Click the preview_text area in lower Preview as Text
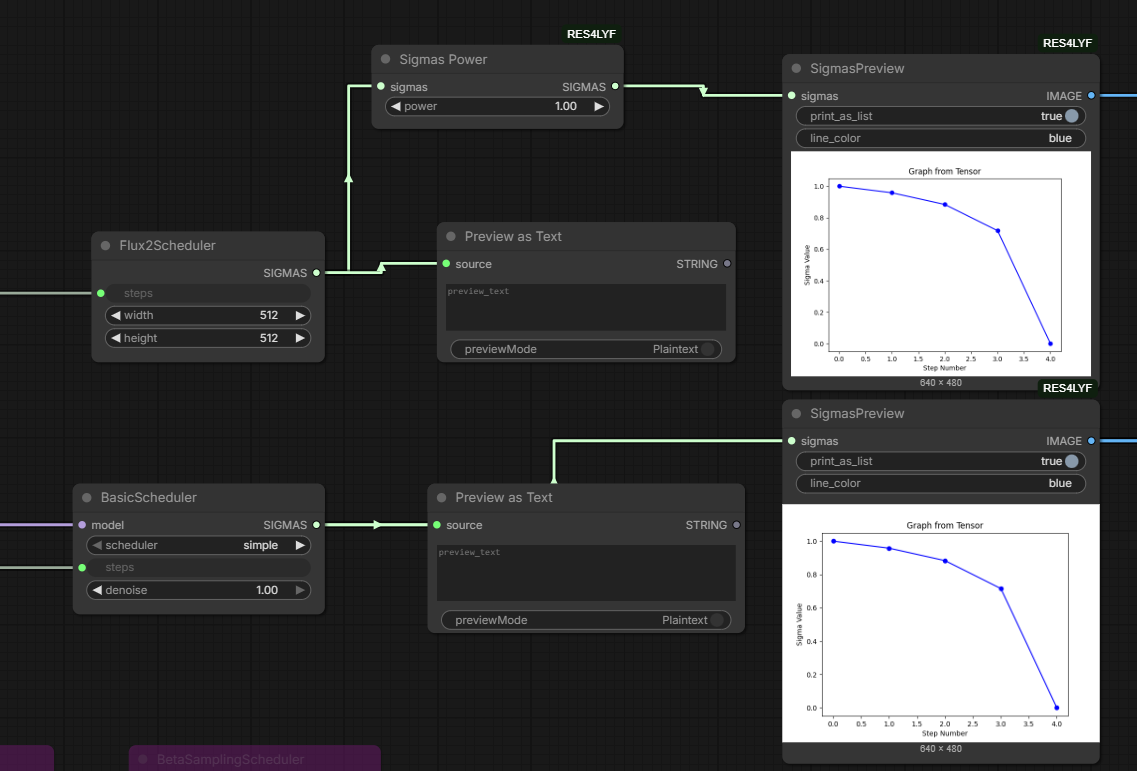 (x=586, y=573)
